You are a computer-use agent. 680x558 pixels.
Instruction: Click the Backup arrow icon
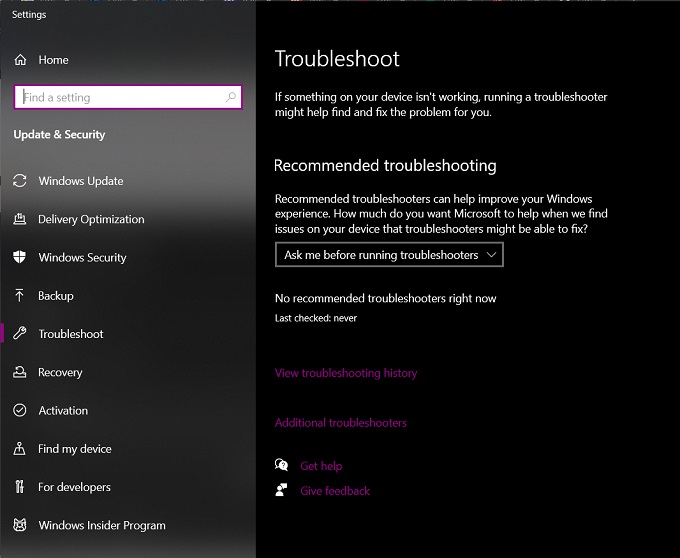[20, 295]
